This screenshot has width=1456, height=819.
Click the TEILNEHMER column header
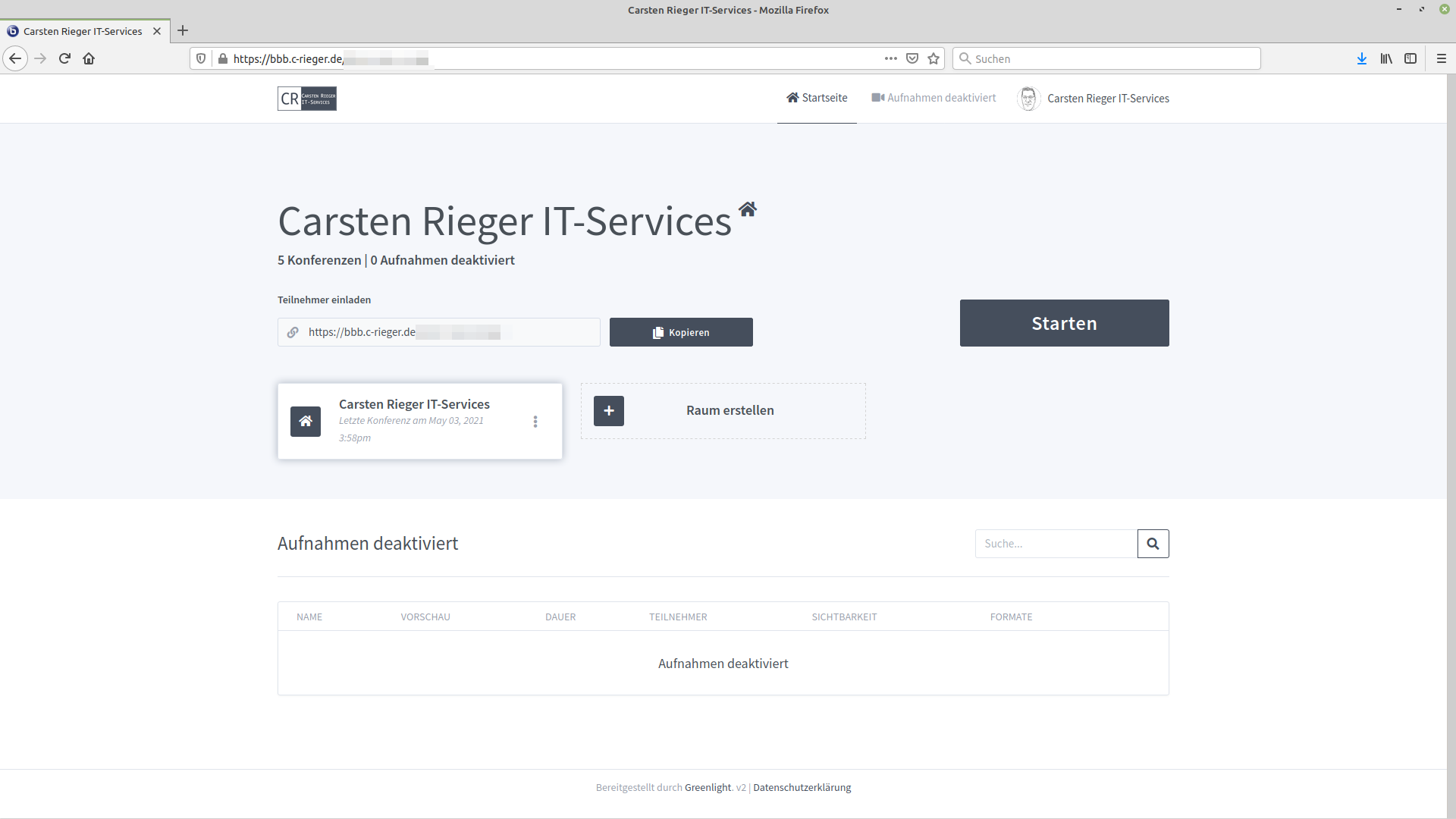point(678,617)
